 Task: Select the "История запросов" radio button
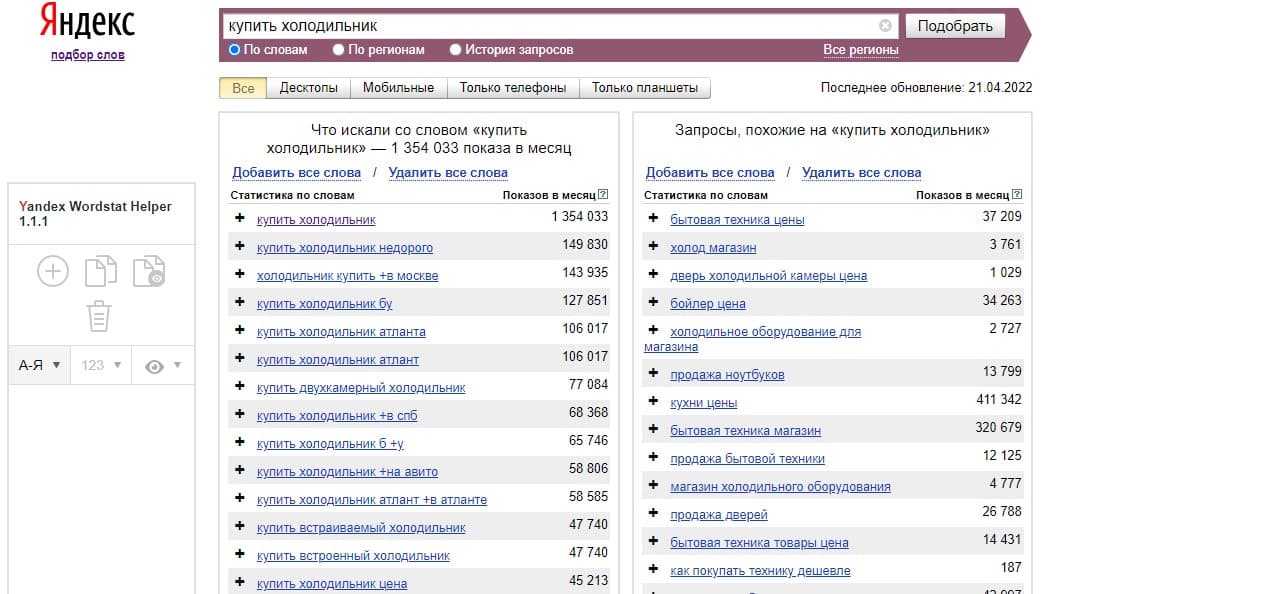455,49
